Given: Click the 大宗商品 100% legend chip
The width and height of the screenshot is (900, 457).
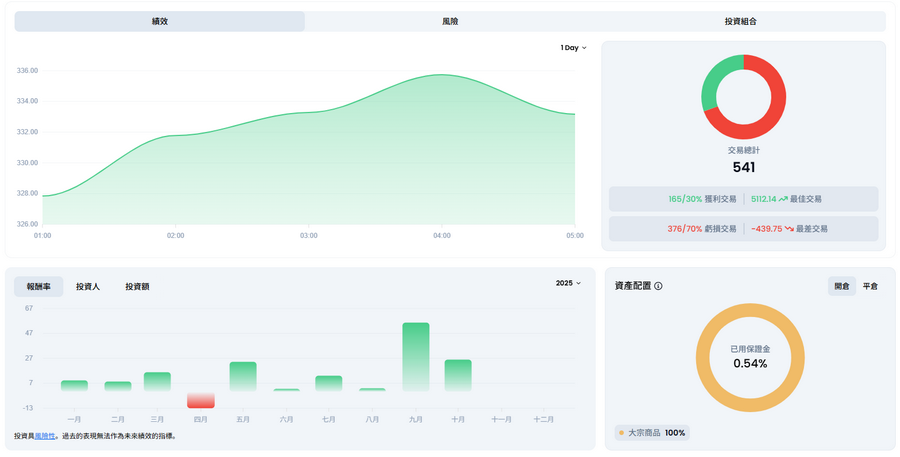Looking at the screenshot, I should pyautogui.click(x=652, y=433).
